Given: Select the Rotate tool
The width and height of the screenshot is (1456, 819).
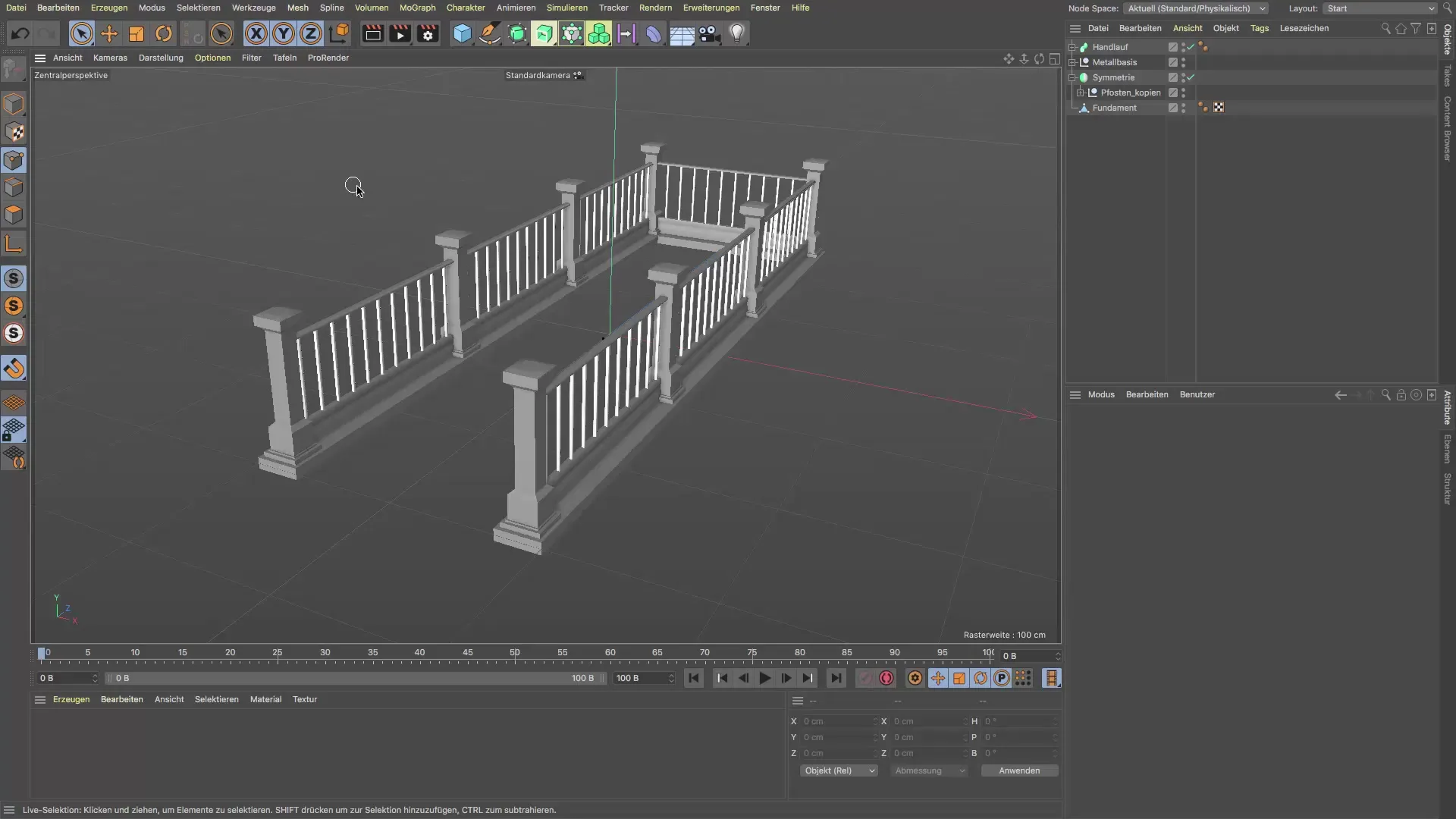Looking at the screenshot, I should 164,33.
